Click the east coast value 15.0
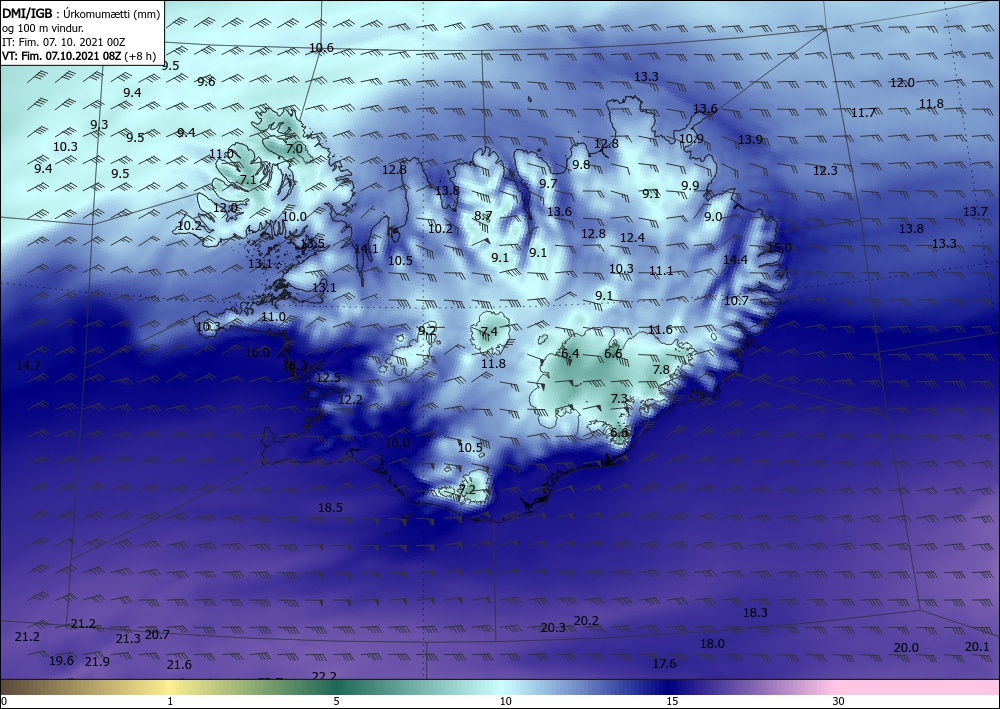 coord(779,248)
